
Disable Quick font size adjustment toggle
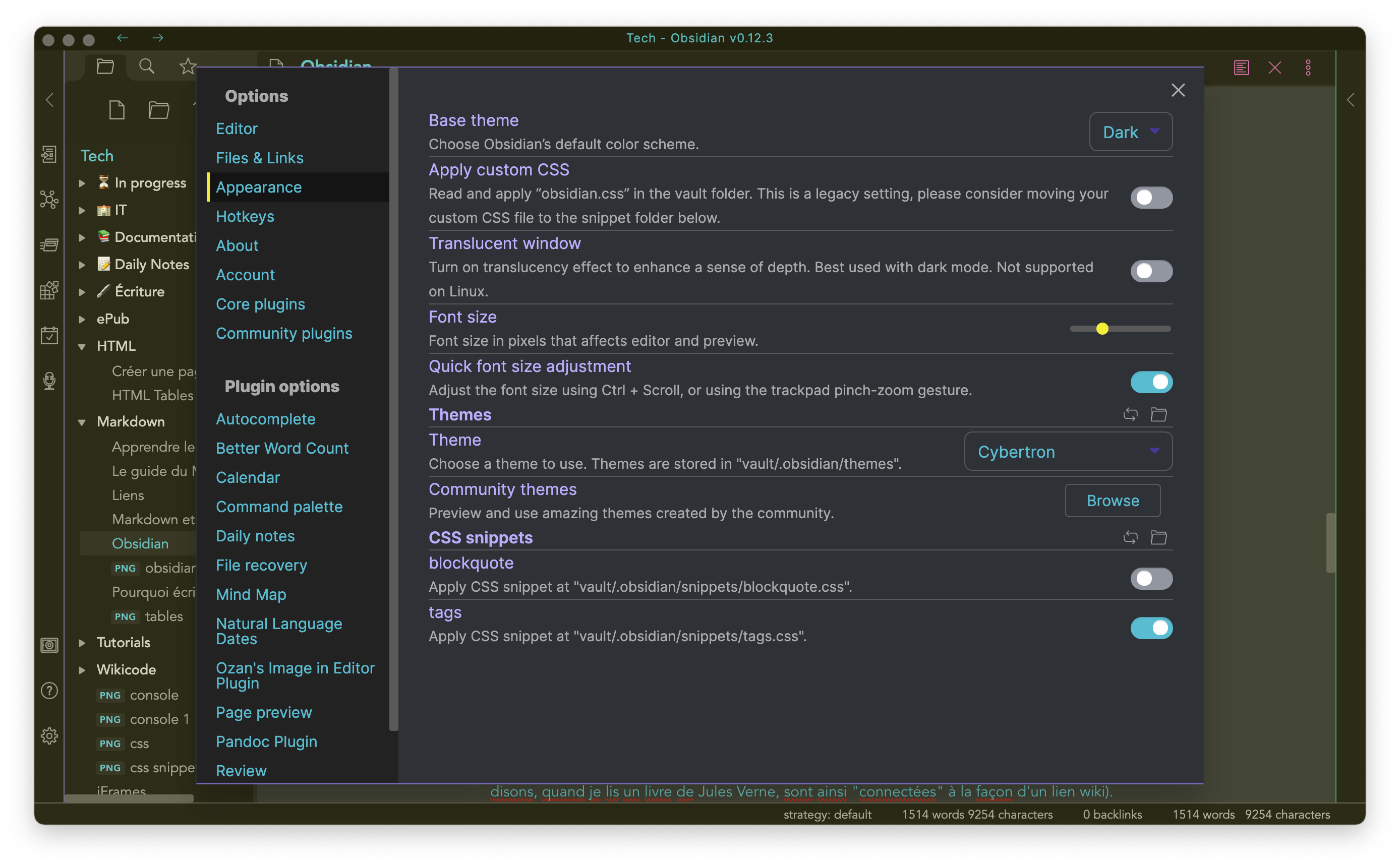pos(1151,382)
